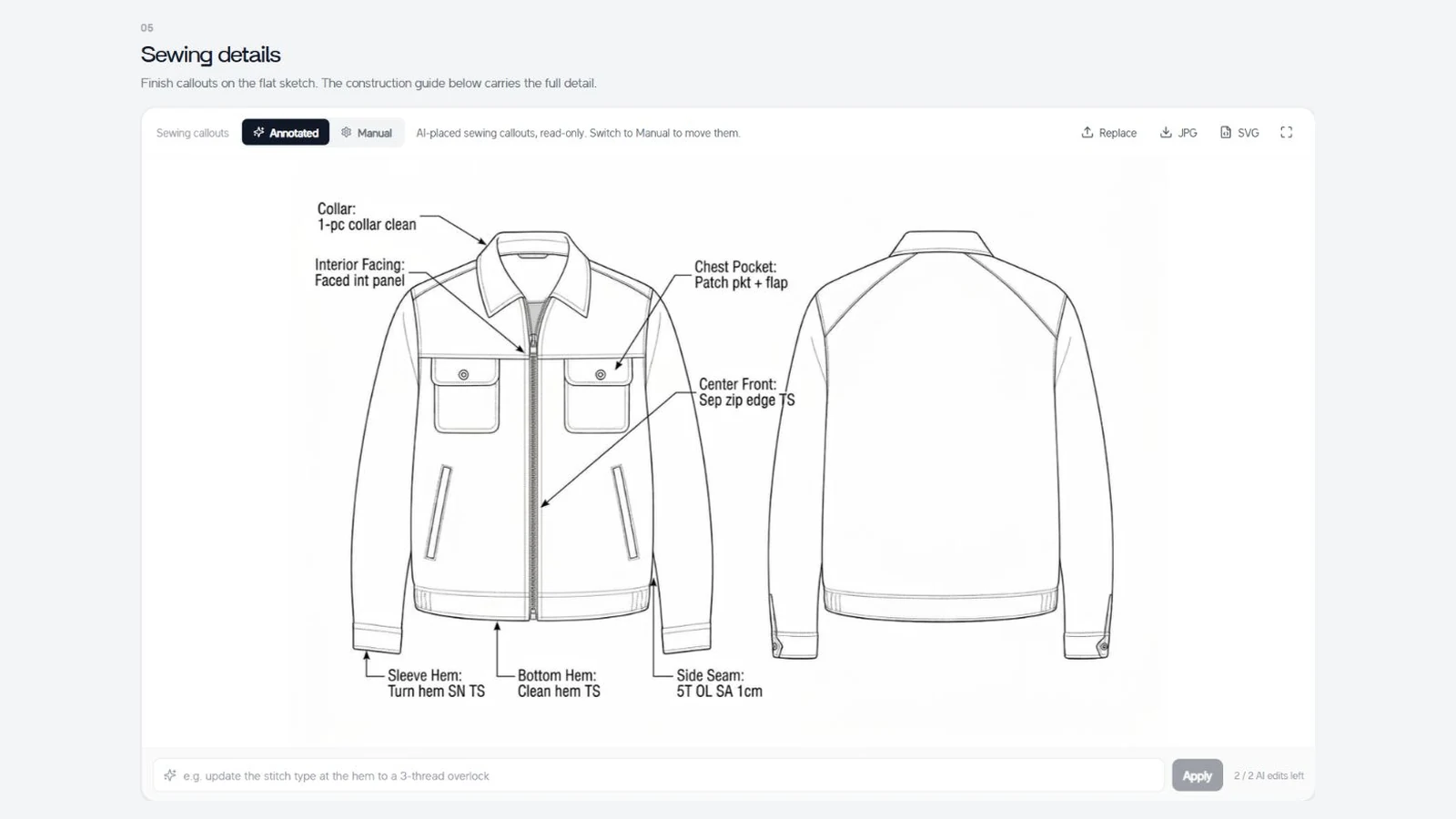
Task: Click the front view jacket sketch
Action: point(532,441)
